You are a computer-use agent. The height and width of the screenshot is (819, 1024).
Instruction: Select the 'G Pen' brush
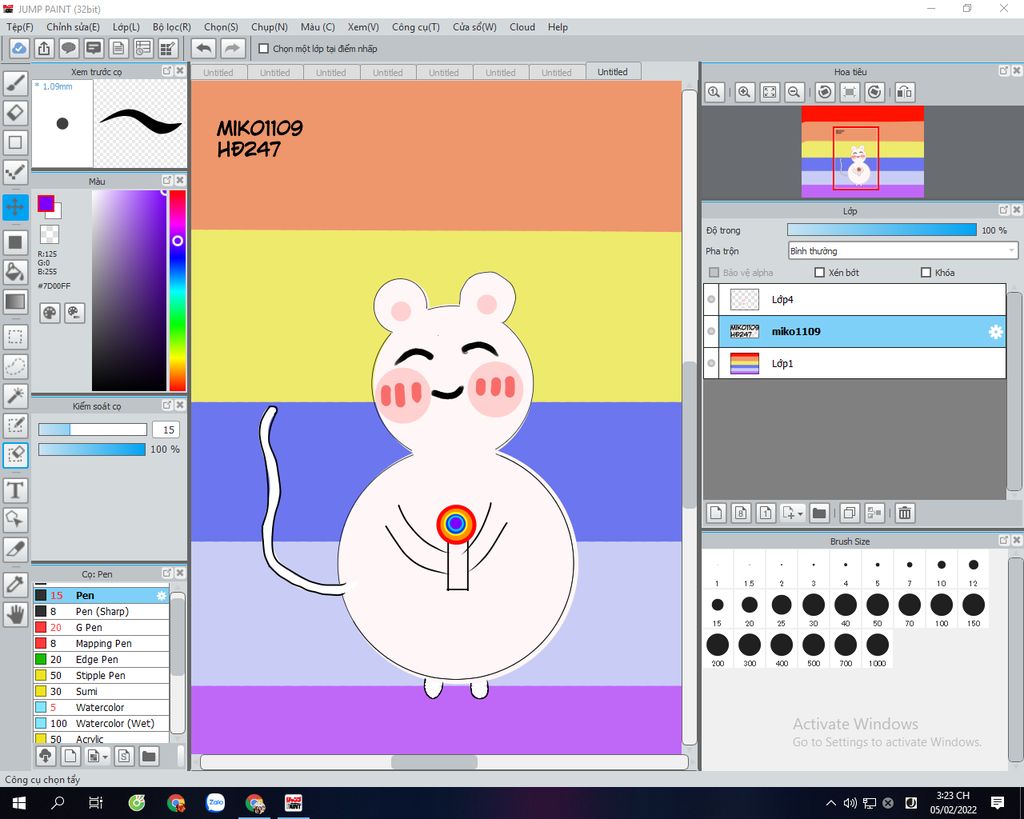(101, 627)
